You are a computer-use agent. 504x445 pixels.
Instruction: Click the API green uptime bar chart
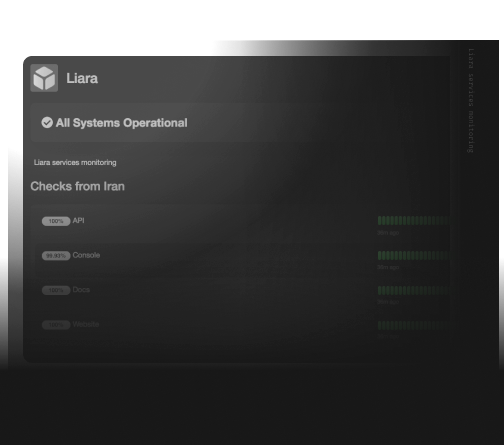pos(413,220)
